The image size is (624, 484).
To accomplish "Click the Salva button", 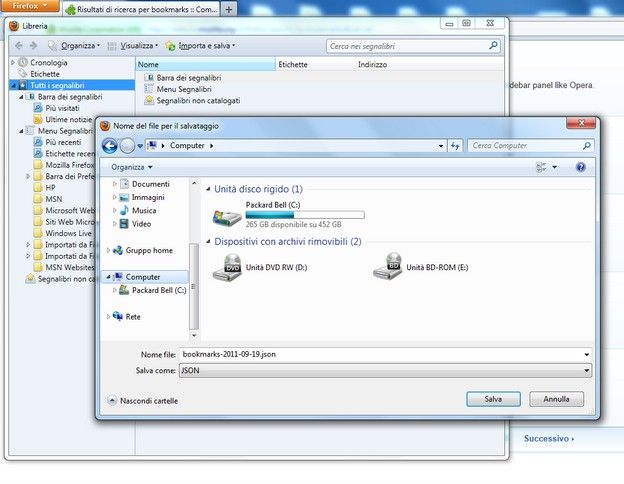I will (493, 399).
